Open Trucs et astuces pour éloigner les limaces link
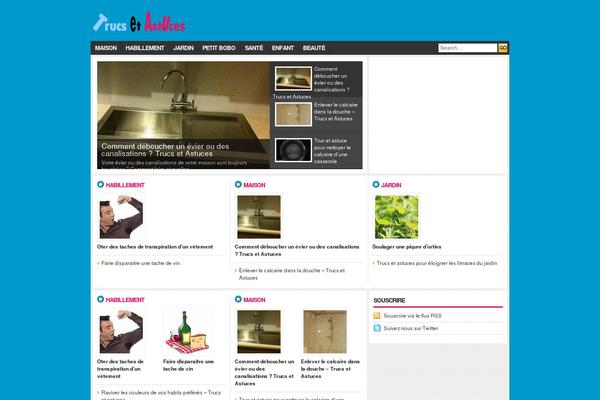 pyautogui.click(x=437, y=263)
